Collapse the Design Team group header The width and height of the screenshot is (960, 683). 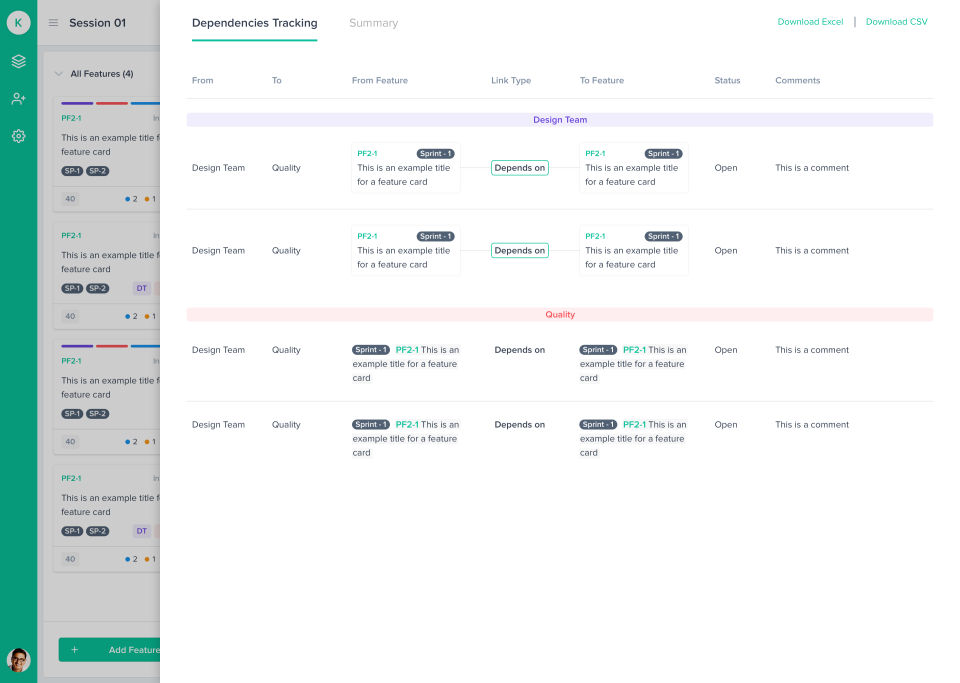pos(560,120)
